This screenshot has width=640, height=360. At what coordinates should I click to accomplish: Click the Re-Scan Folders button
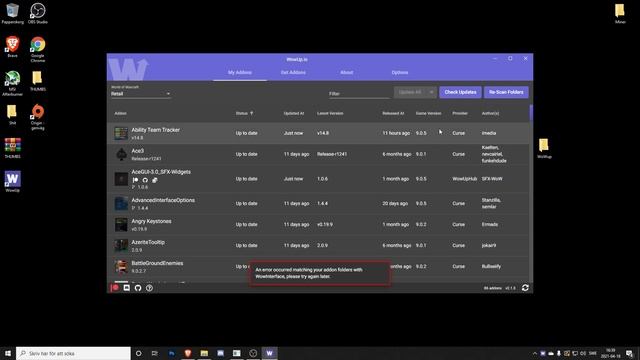tap(506, 92)
